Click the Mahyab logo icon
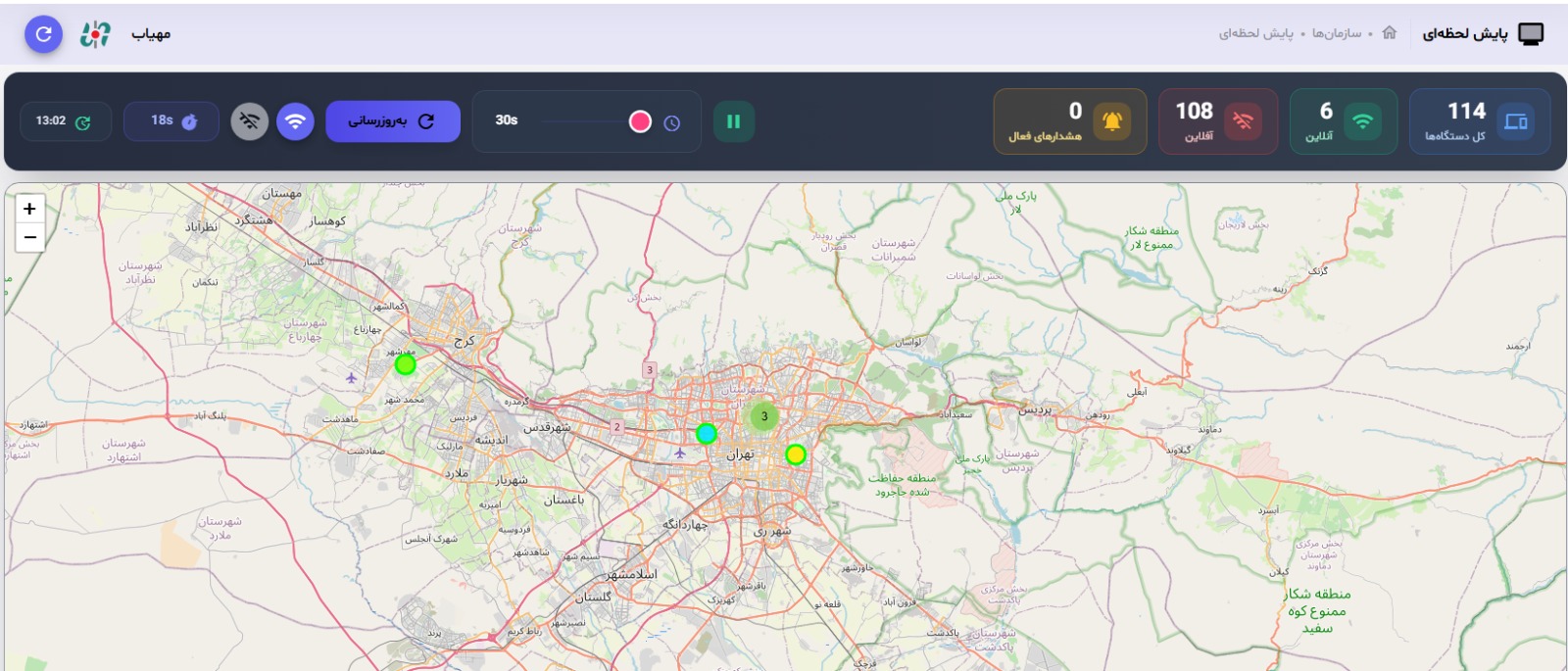 pos(95,34)
